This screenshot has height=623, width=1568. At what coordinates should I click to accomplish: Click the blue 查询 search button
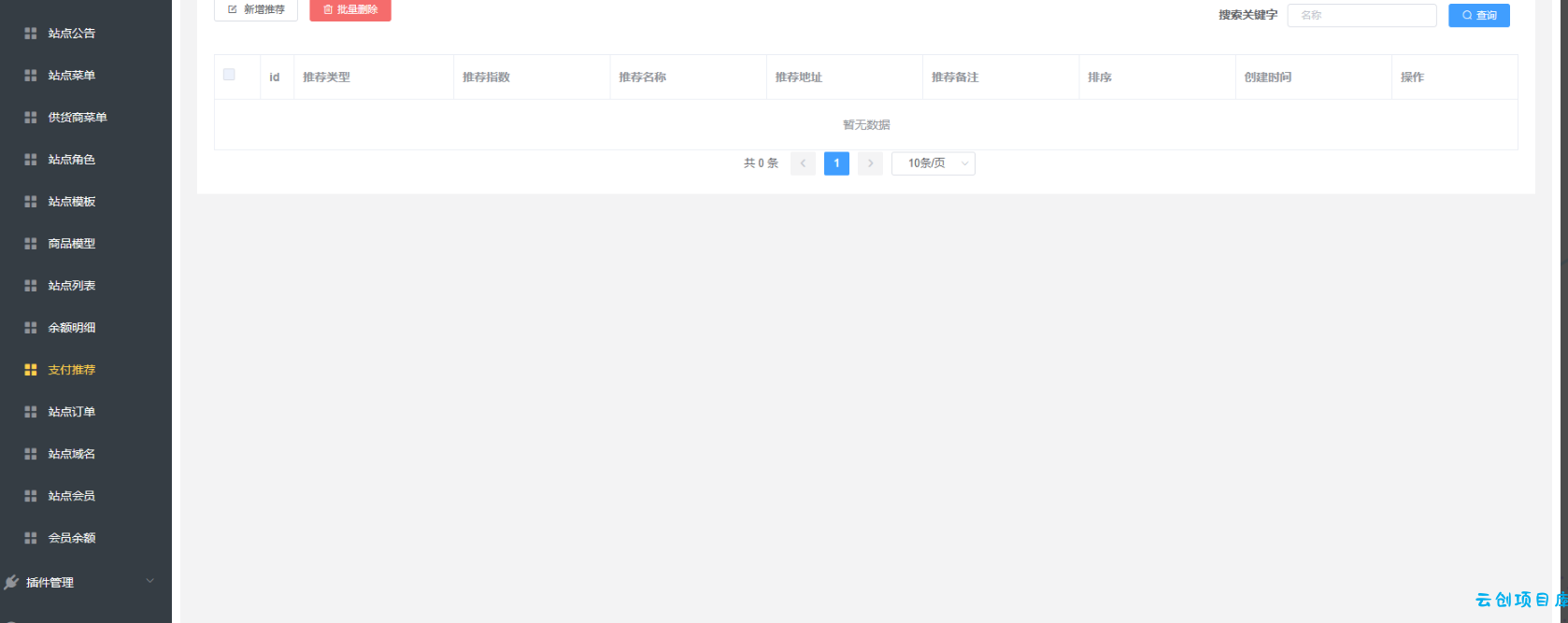click(x=1479, y=16)
